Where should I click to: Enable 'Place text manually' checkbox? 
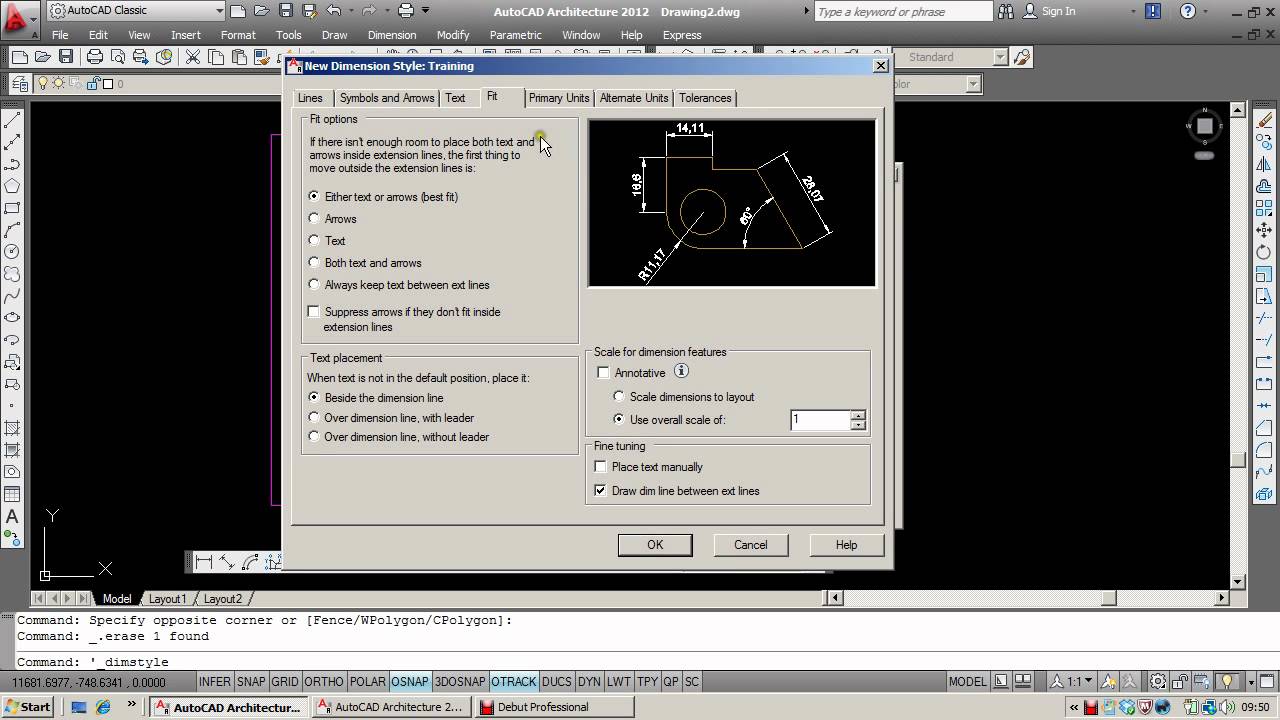point(600,467)
